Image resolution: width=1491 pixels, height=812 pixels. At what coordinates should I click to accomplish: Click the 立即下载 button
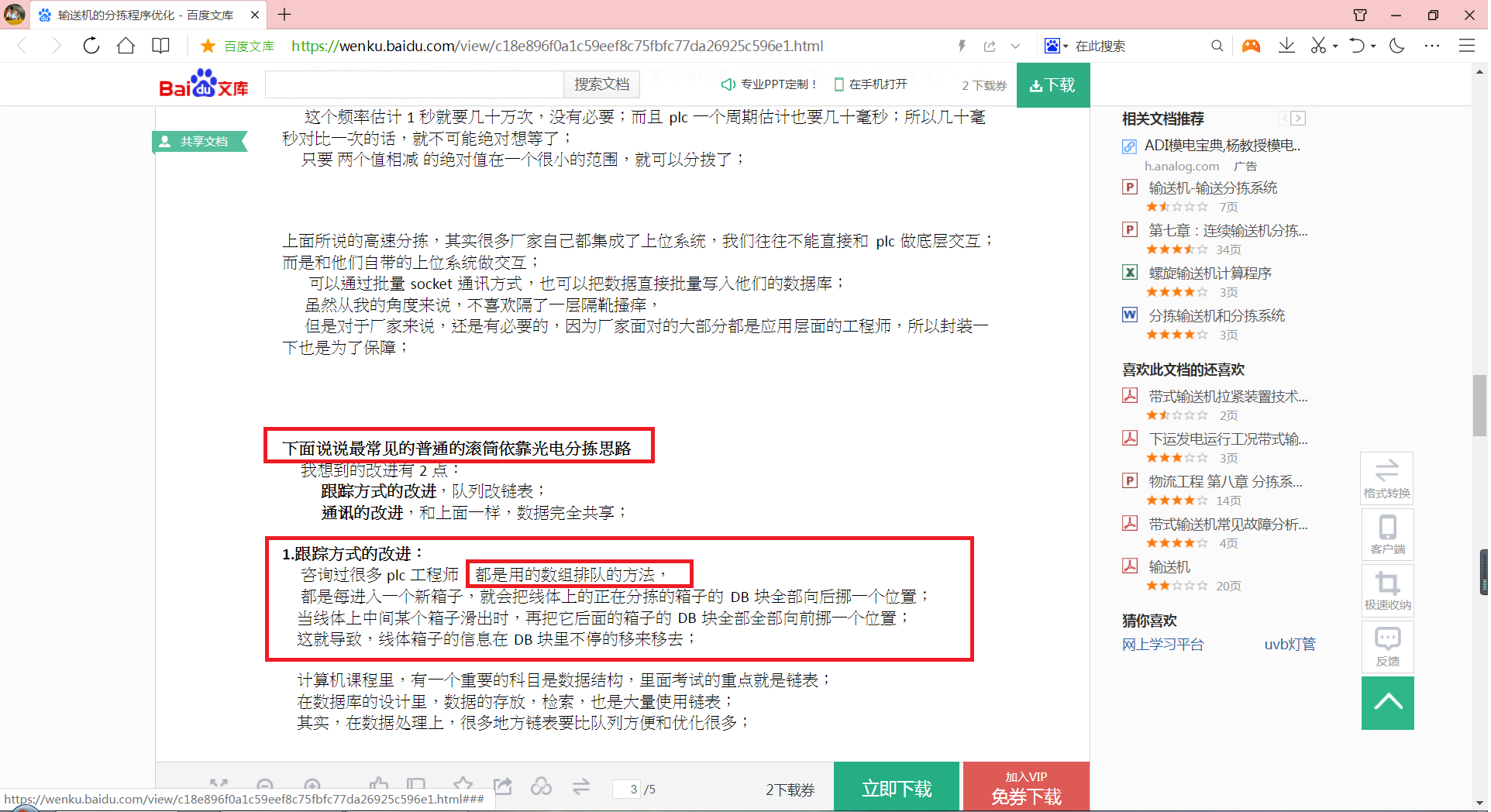pyautogui.click(x=897, y=788)
